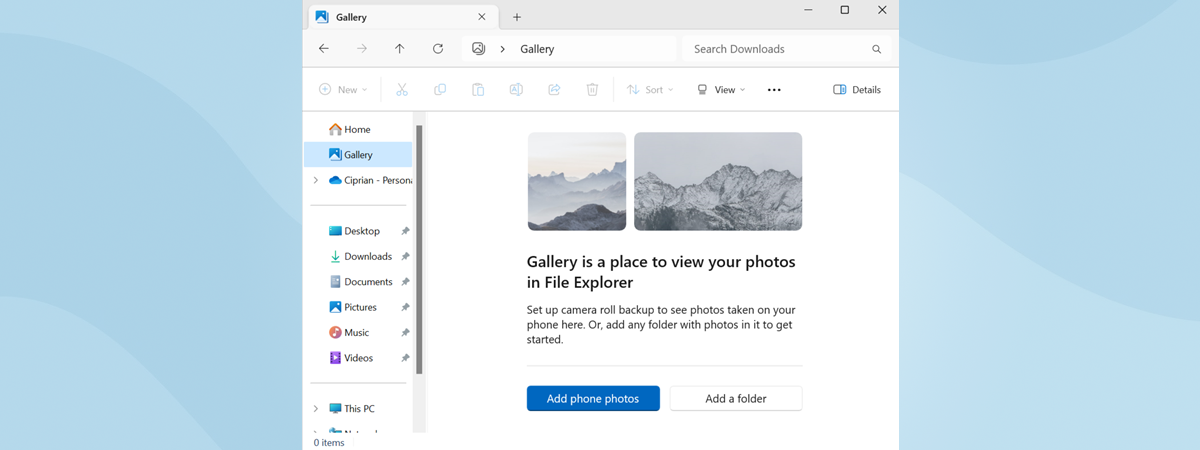This screenshot has width=1200, height=450.
Task: Open the New dropdown menu
Action: [x=343, y=90]
